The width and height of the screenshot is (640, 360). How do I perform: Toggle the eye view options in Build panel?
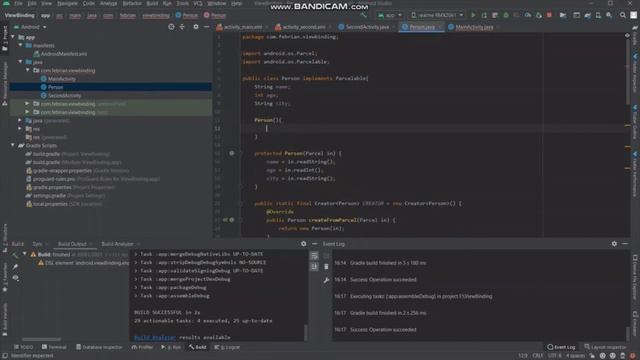(x=16, y=278)
